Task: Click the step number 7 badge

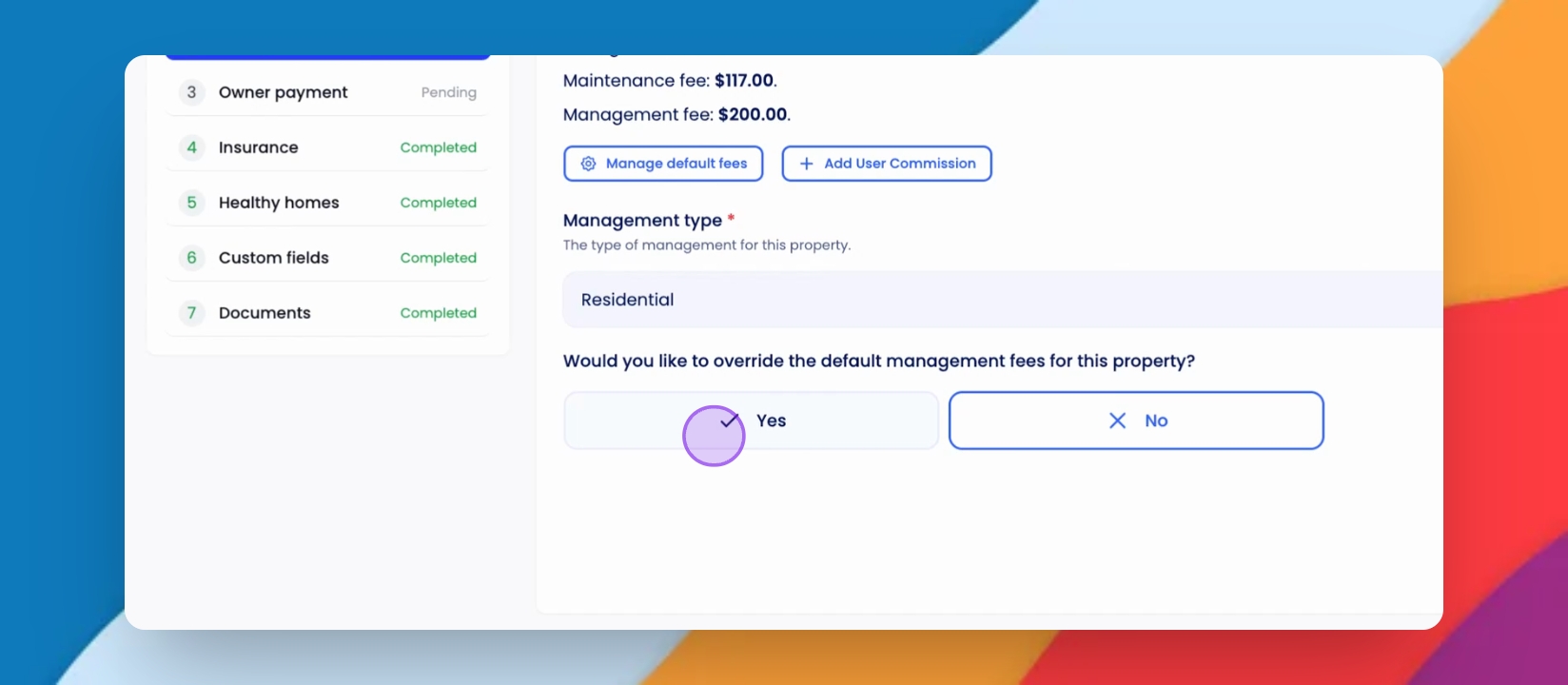Action: pos(191,313)
